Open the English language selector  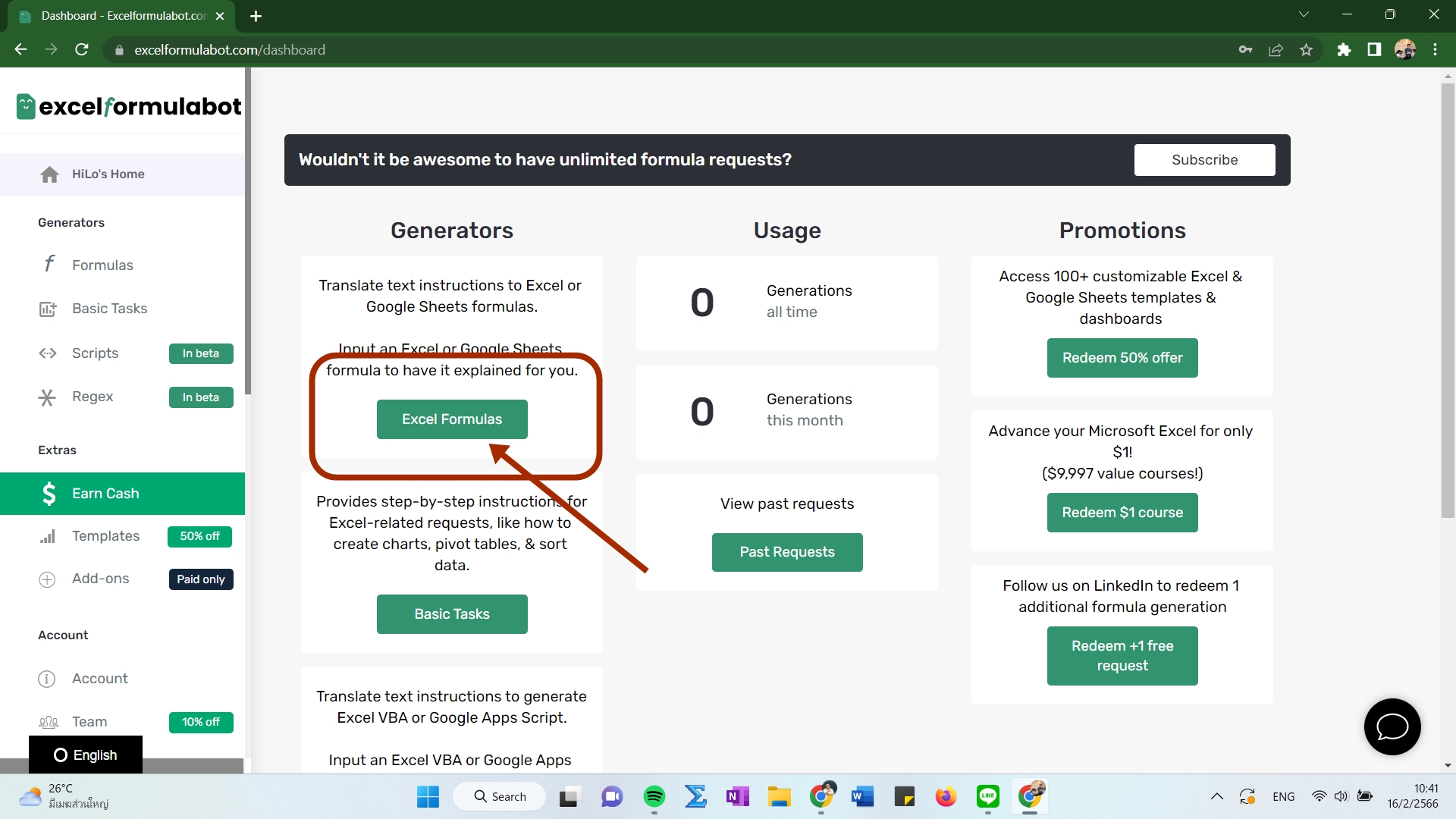coord(86,755)
